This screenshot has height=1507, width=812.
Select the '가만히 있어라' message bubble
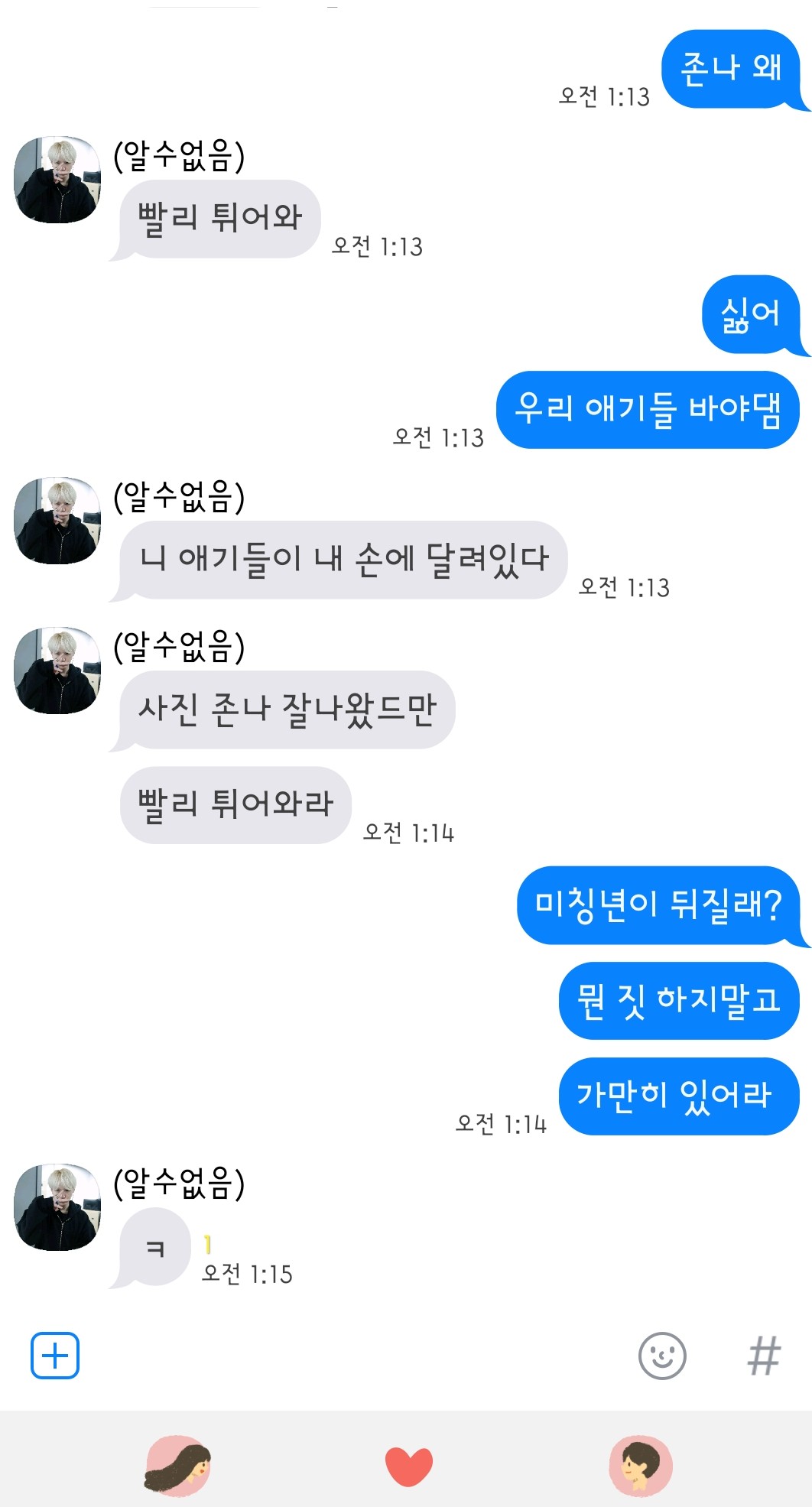679,1096
